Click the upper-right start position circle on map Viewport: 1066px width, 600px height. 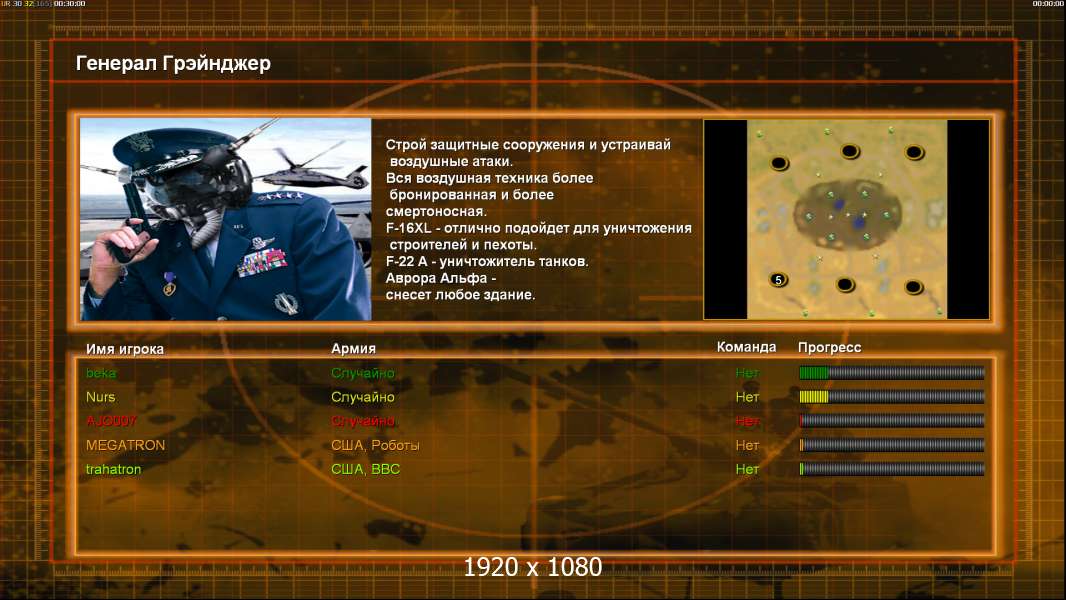(x=914, y=152)
